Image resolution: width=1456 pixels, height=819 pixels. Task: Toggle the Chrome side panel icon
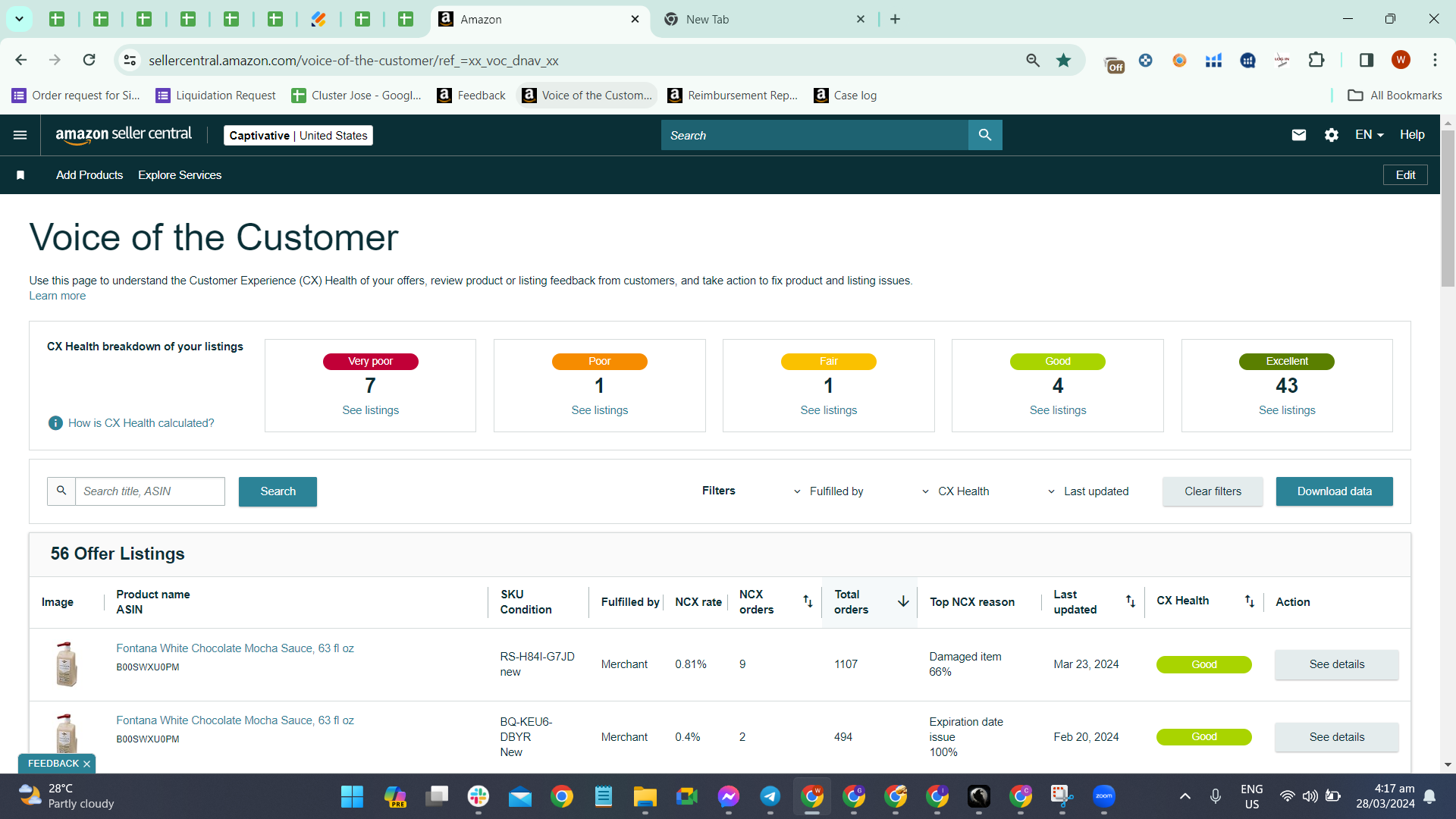pos(1367,60)
